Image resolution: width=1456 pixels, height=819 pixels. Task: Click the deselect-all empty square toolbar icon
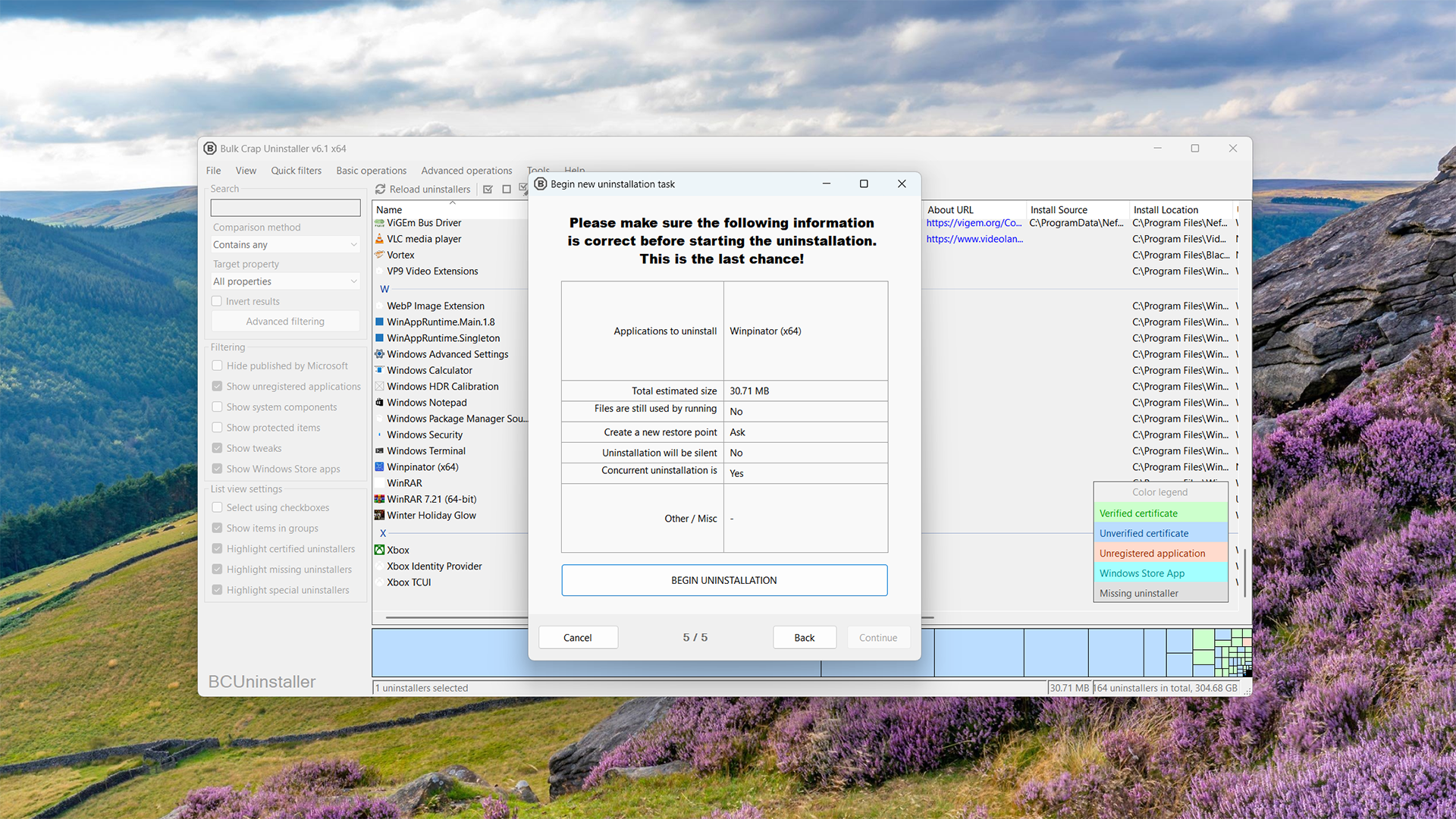pyautogui.click(x=507, y=190)
